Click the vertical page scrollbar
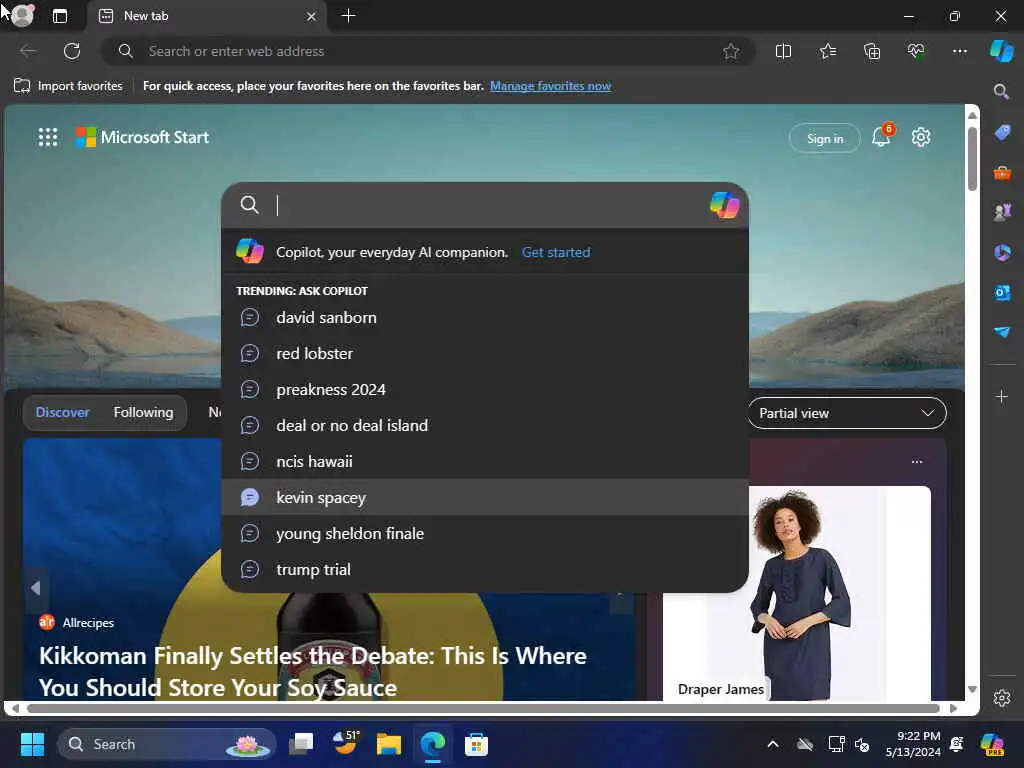The height and width of the screenshot is (768, 1024). (972, 160)
